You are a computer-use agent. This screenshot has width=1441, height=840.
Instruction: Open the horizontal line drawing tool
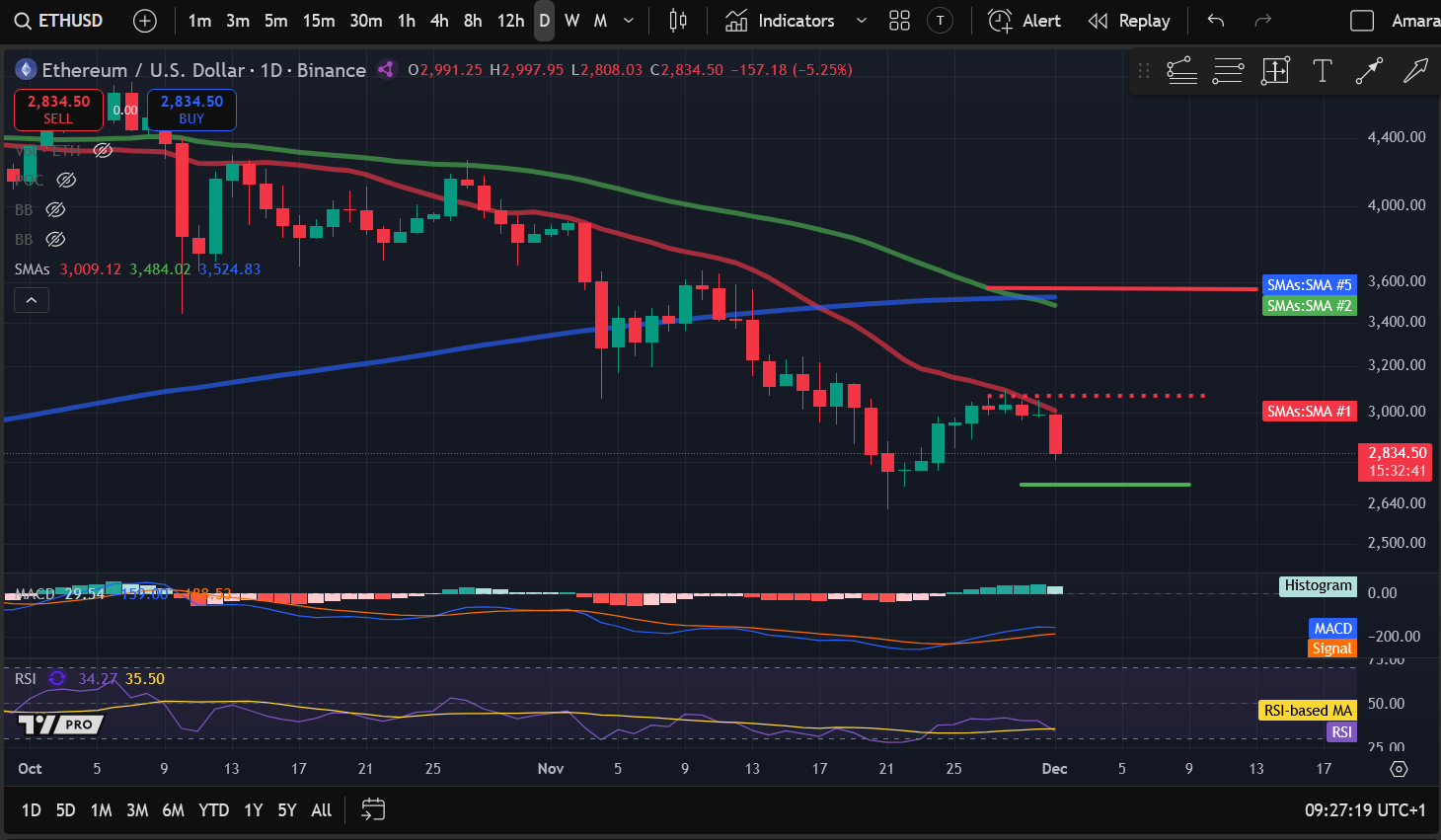(x=1228, y=70)
